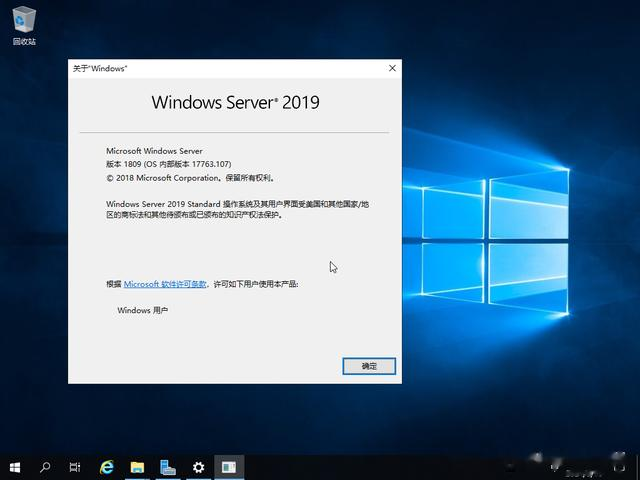The image size is (640, 480).
Task: Open Server Manager from taskbar
Action: pos(168,467)
